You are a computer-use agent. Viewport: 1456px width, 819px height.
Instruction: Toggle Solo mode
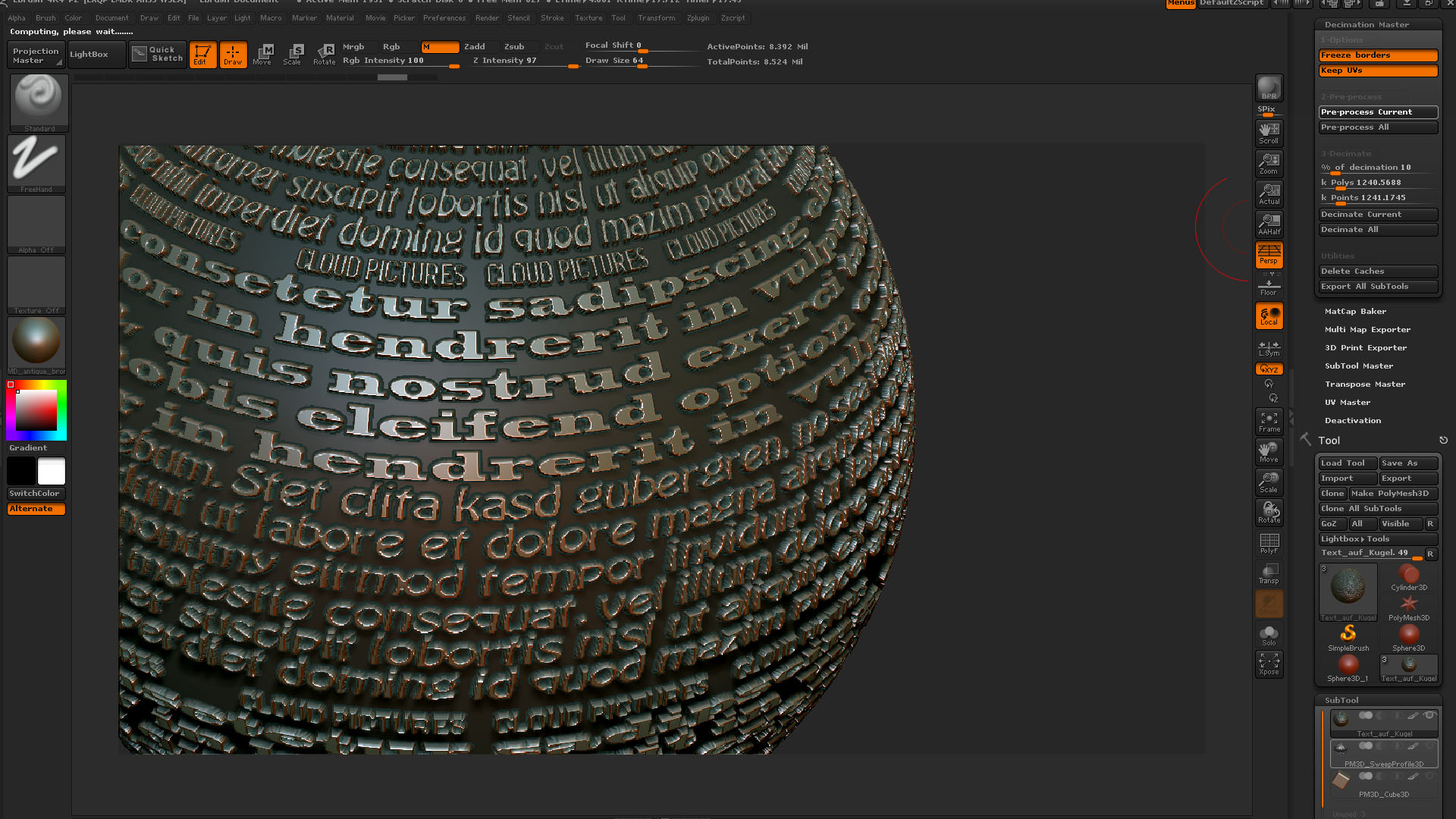coord(1269,635)
